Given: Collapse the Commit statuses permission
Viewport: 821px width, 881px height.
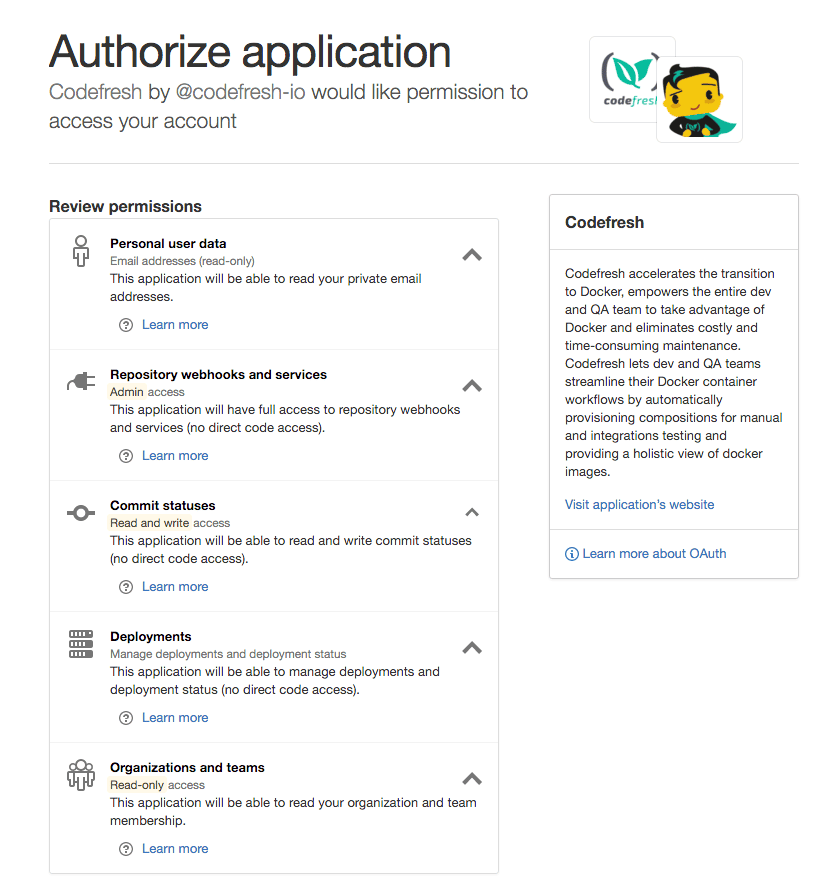Looking at the screenshot, I should (472, 512).
